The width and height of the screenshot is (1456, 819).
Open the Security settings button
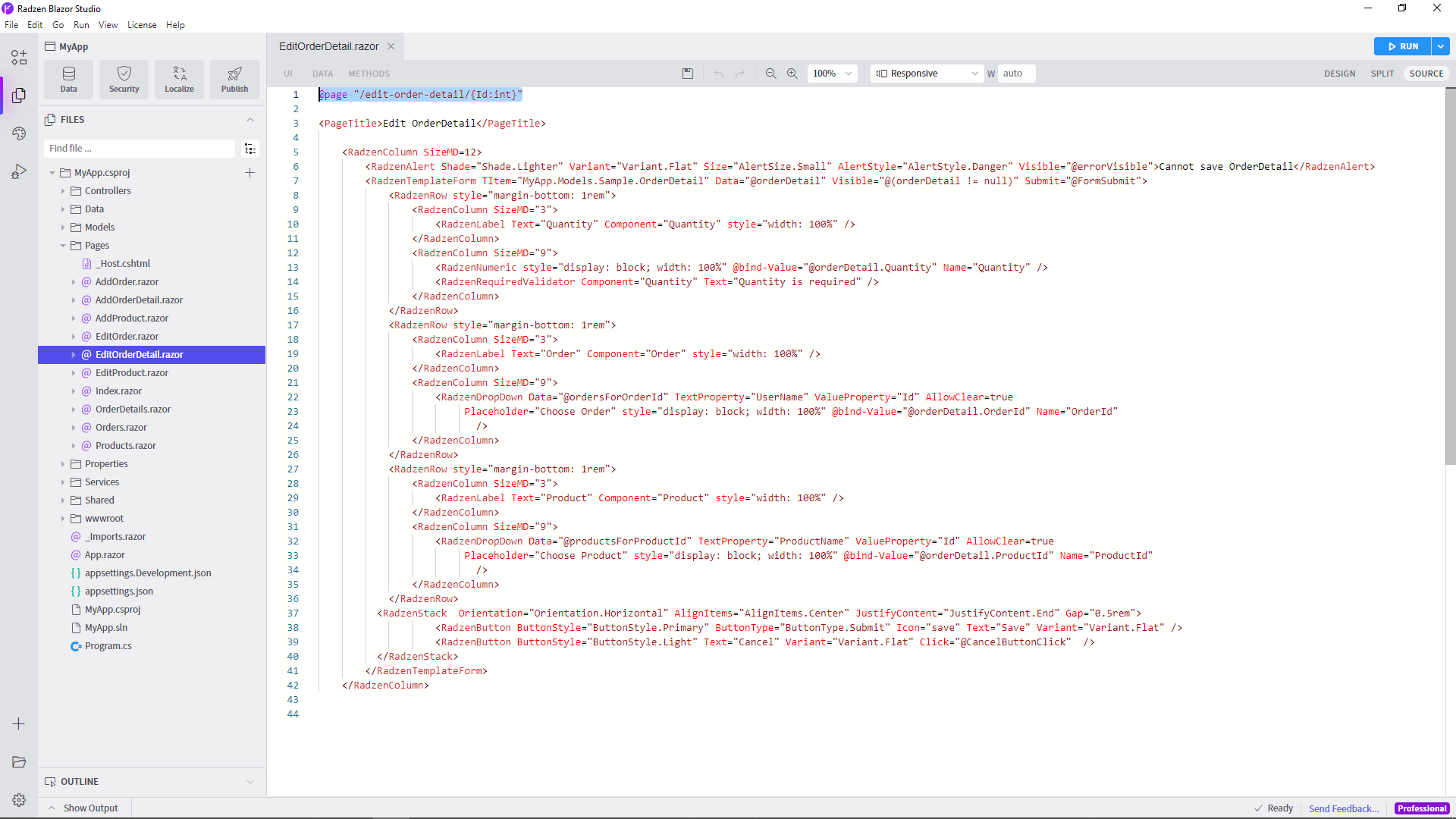tap(124, 80)
